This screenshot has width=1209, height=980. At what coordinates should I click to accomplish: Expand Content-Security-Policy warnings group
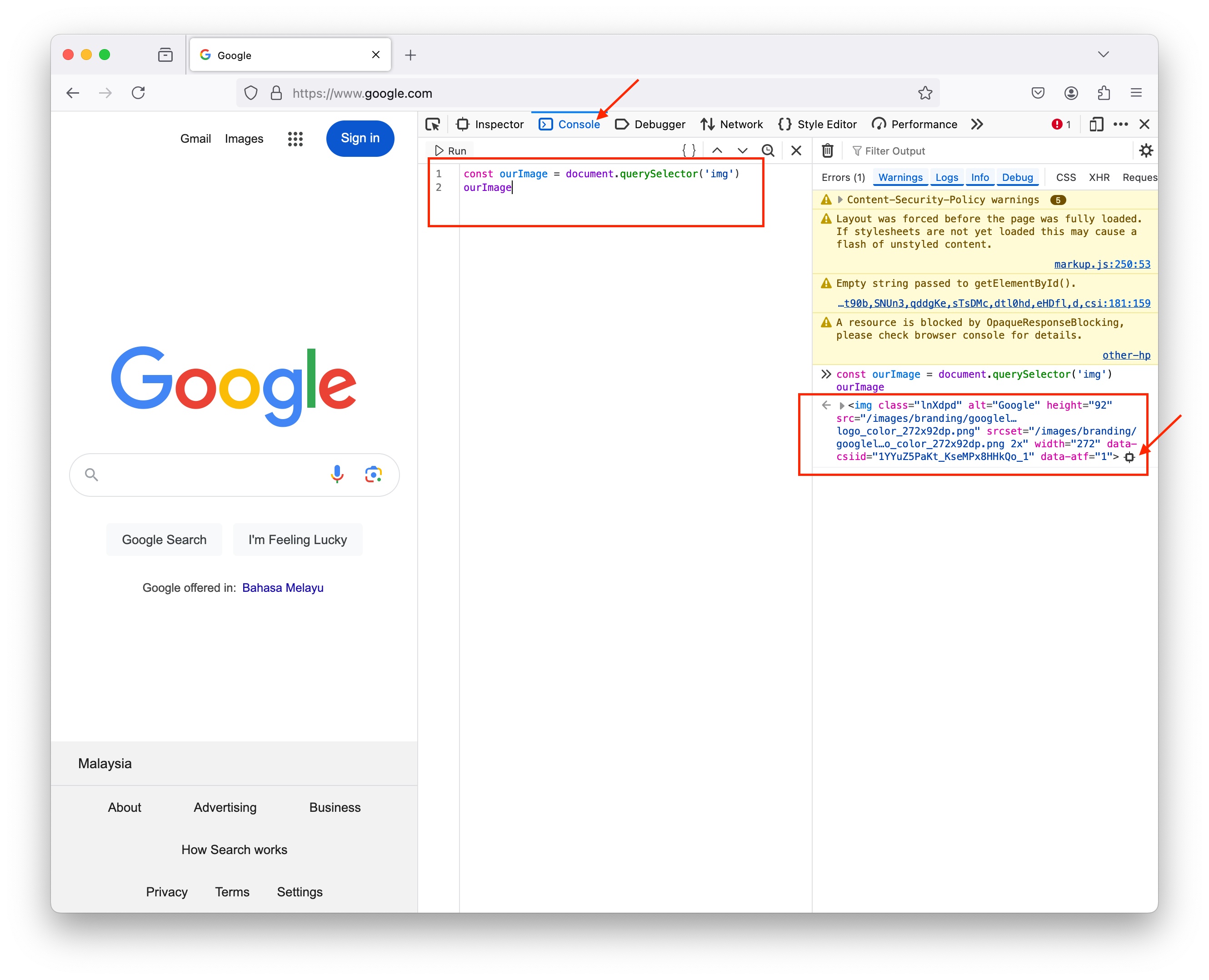pos(840,200)
